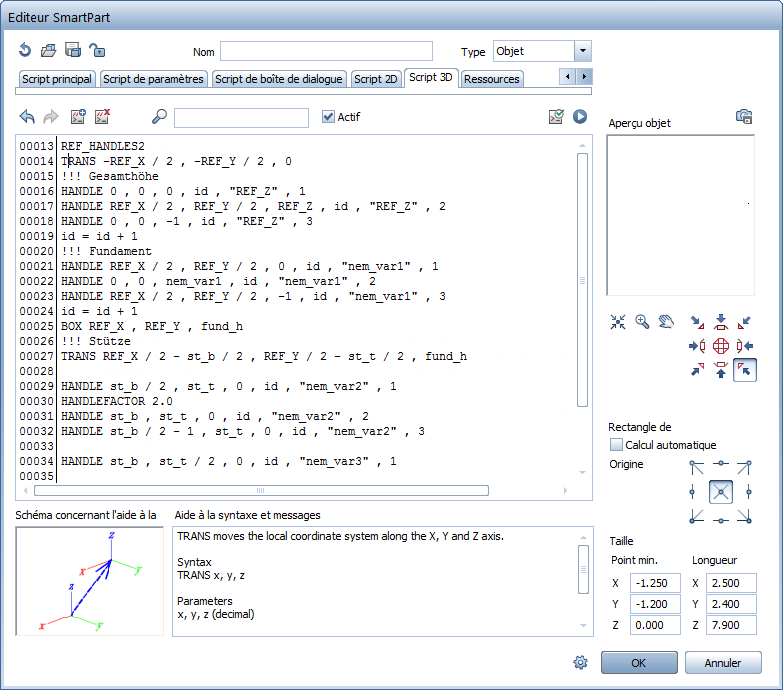Click the script editor vertical scrollbar
Viewport: 783px width, 690px height.
[x=582, y=280]
